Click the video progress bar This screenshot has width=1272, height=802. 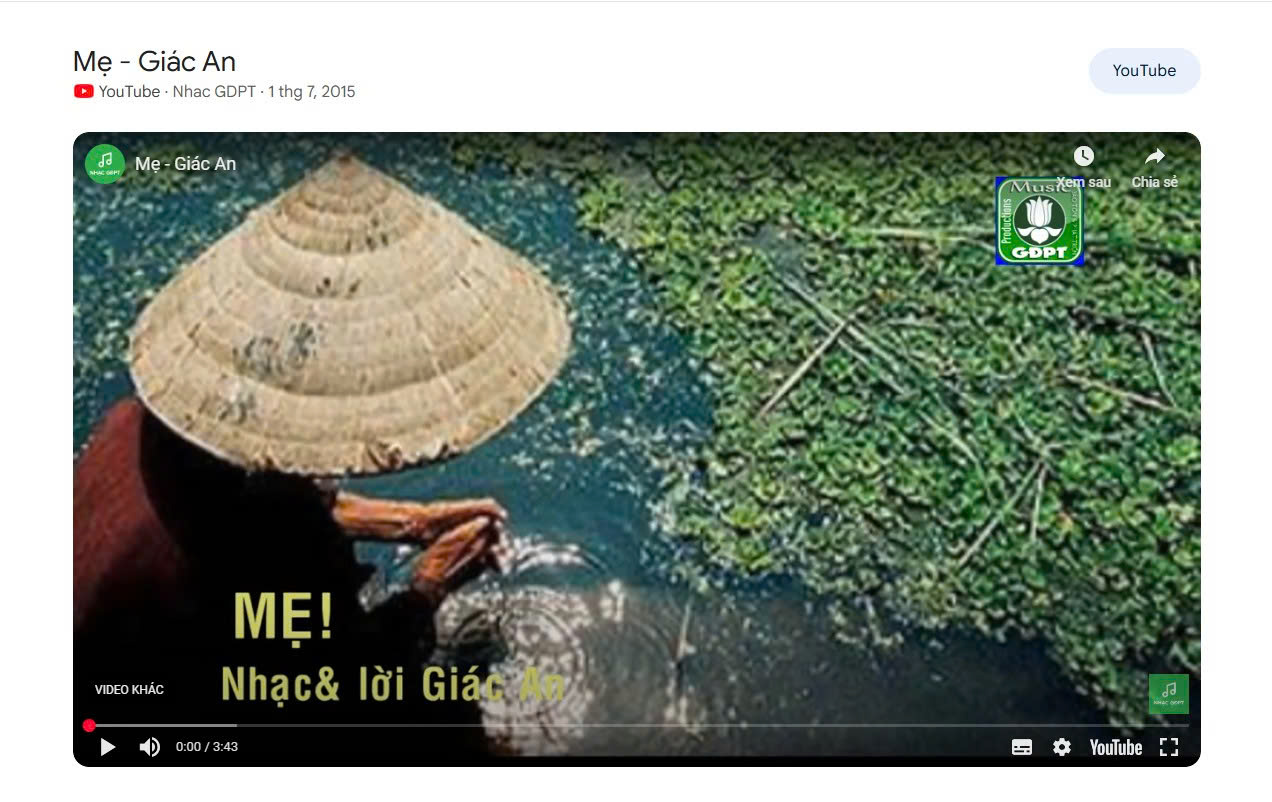pos(637,725)
